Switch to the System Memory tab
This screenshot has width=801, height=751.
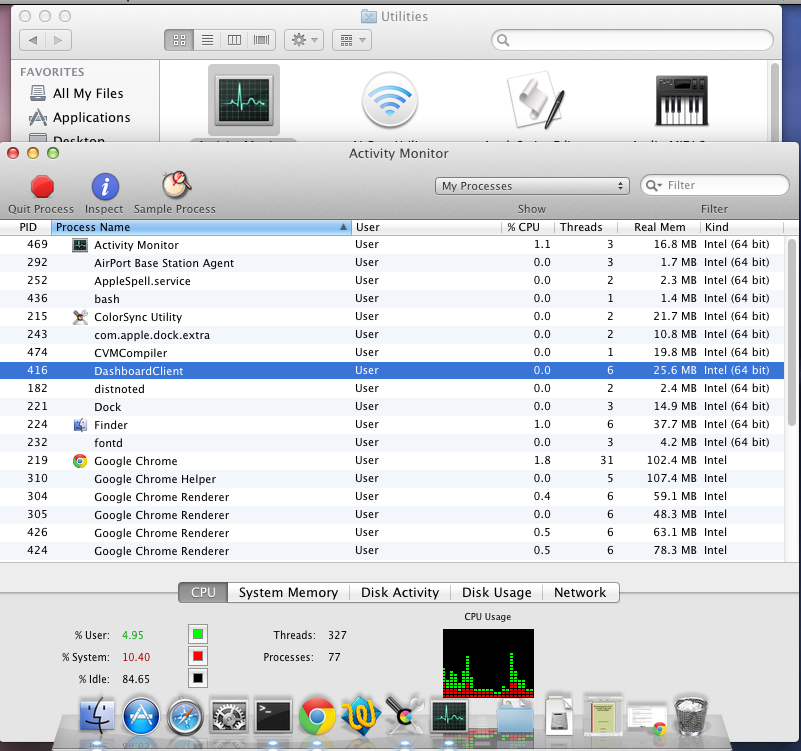[288, 592]
